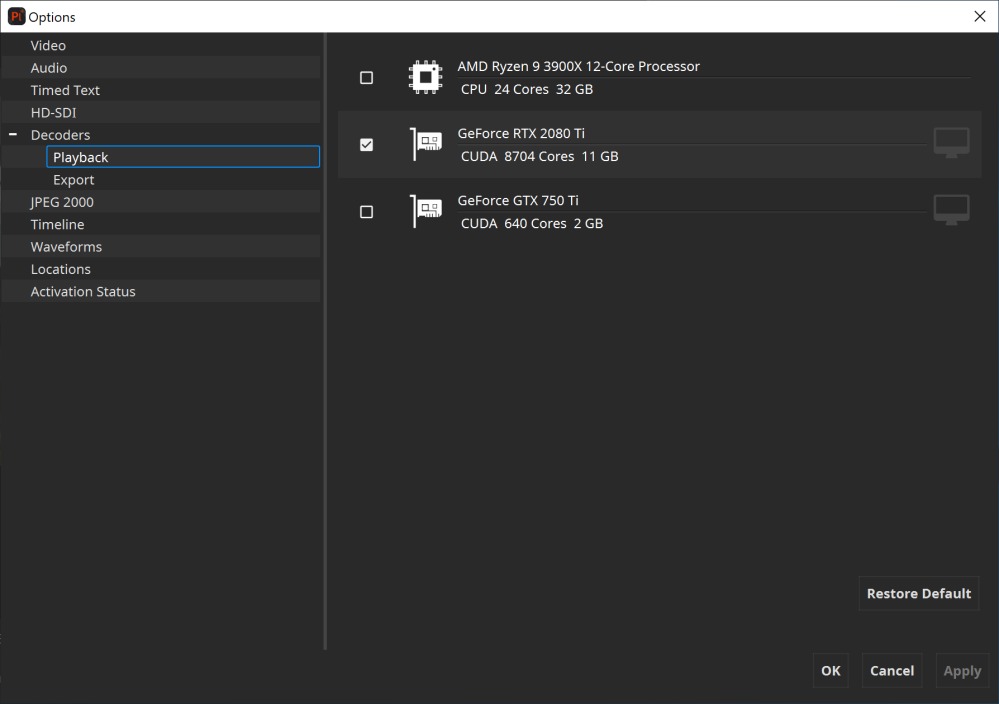Select Activation Status in the sidebar
Viewport: 999px width, 704px height.
click(x=83, y=292)
